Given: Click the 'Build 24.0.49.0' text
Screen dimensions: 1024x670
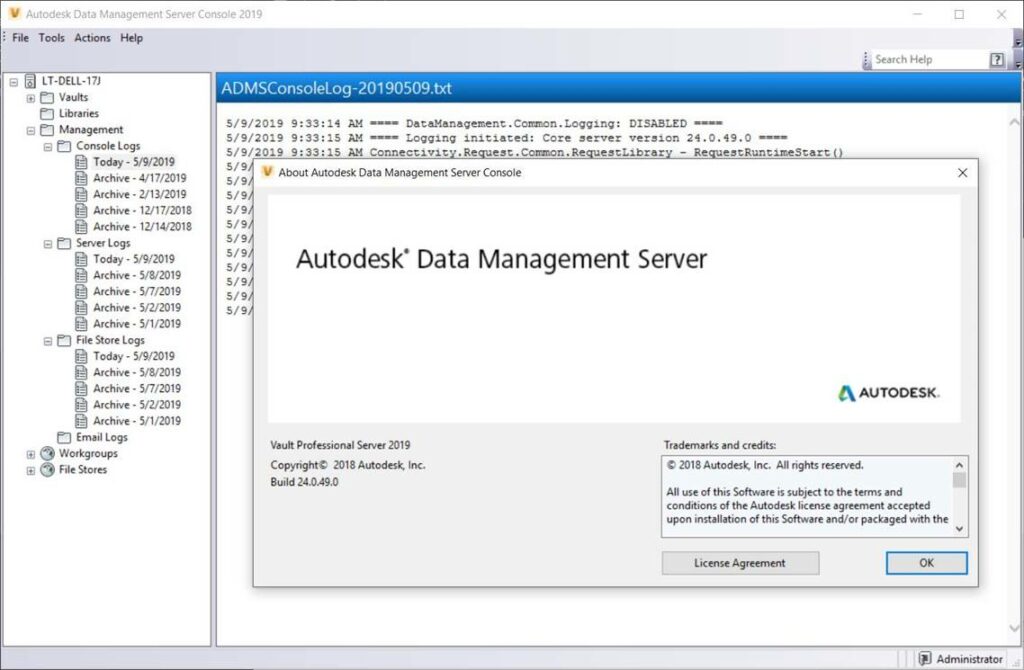Looking at the screenshot, I should point(304,482).
